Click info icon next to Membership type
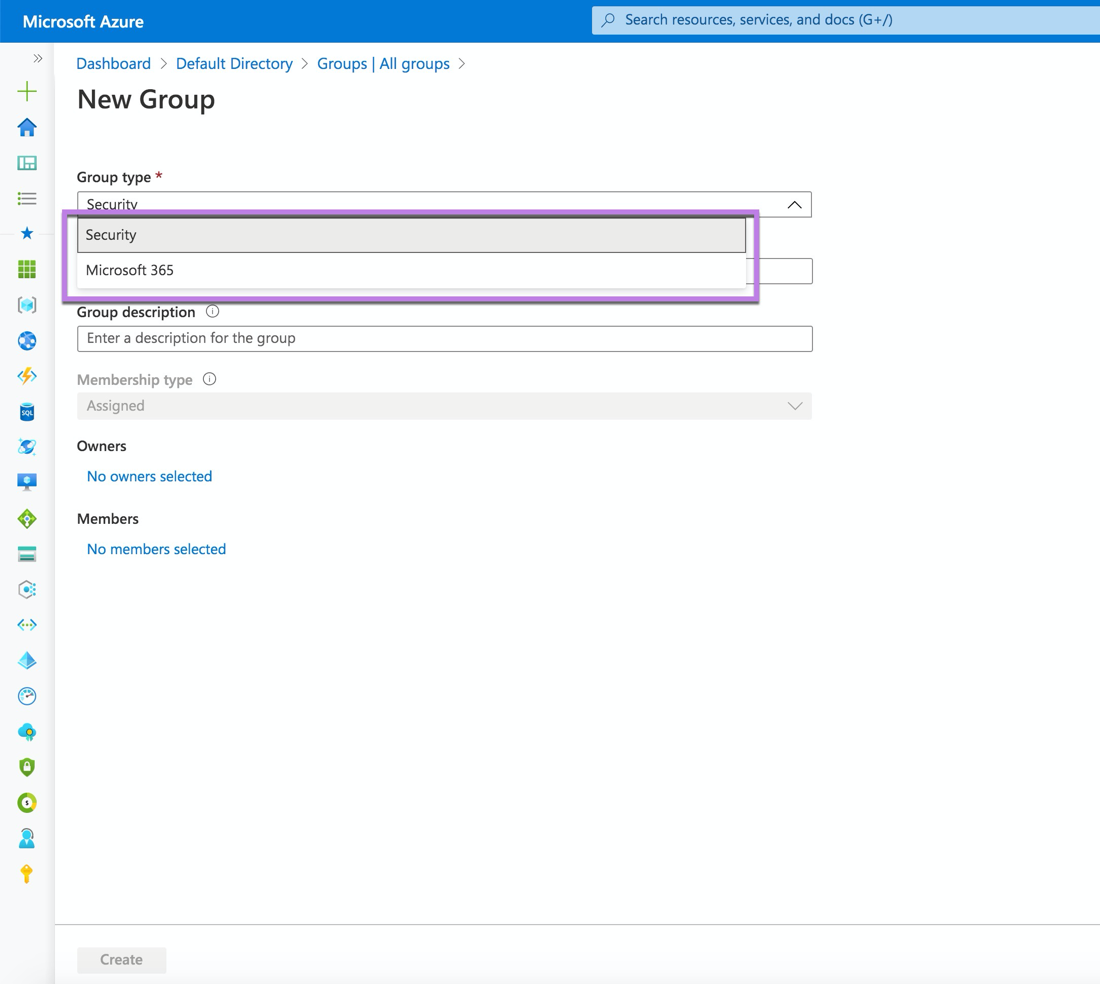1100x984 pixels. tap(209, 379)
